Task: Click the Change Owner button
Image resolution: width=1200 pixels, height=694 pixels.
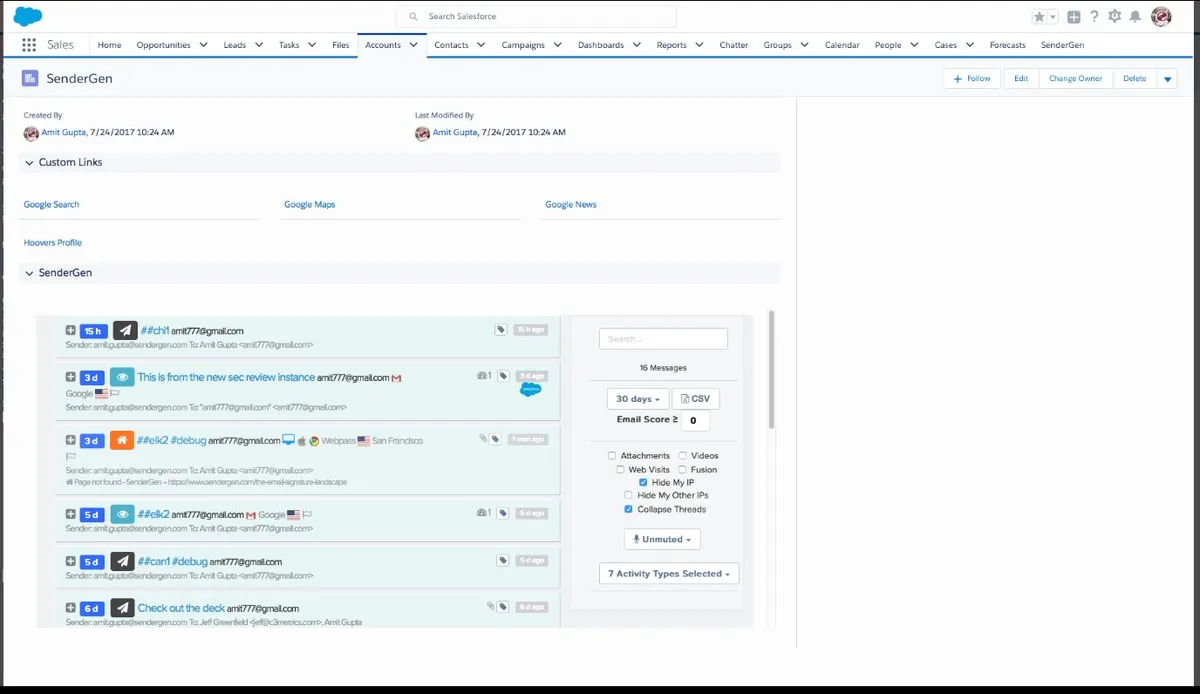Action: (1076, 79)
